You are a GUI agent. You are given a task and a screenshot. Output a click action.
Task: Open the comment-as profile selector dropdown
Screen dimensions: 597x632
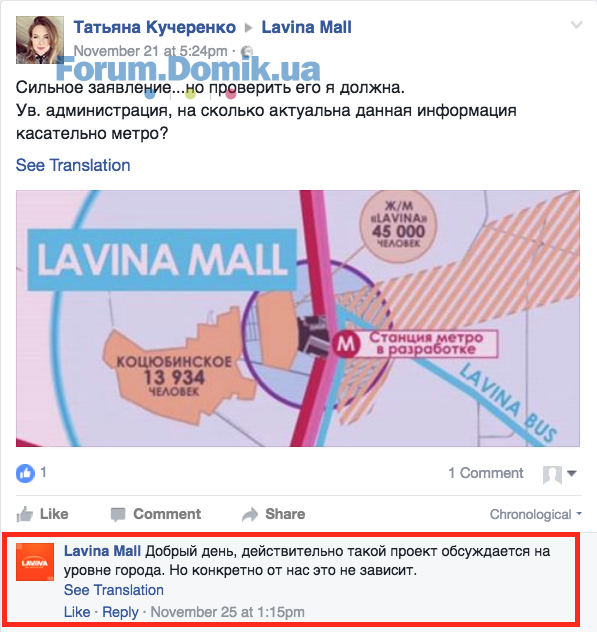click(560, 474)
